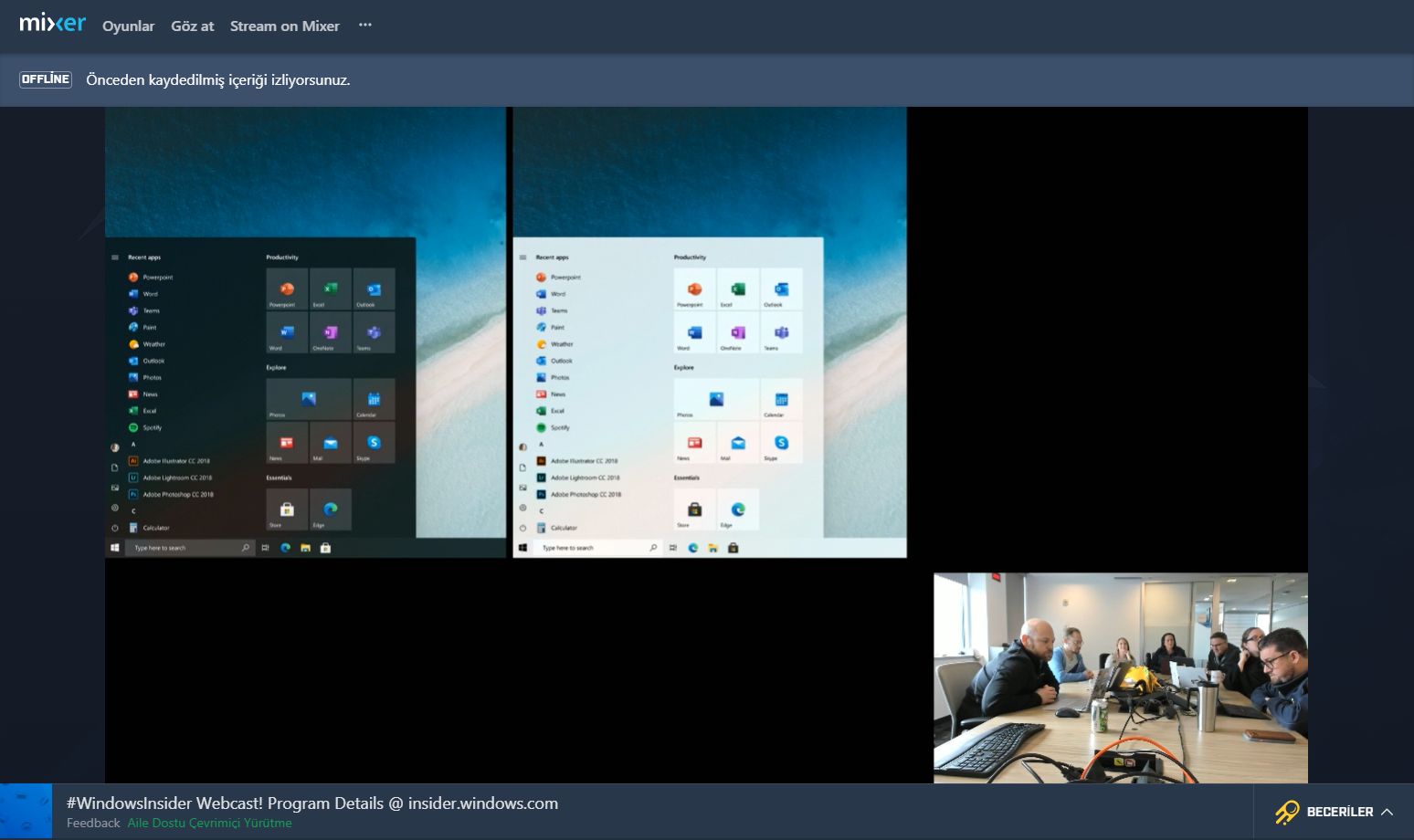Click the Calendar tile in dark Start menu
This screenshot has width=1414, height=840.
[374, 399]
